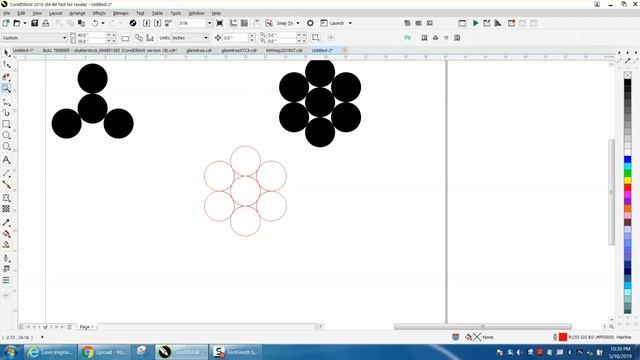Click the Open document folder icon

(17, 23)
